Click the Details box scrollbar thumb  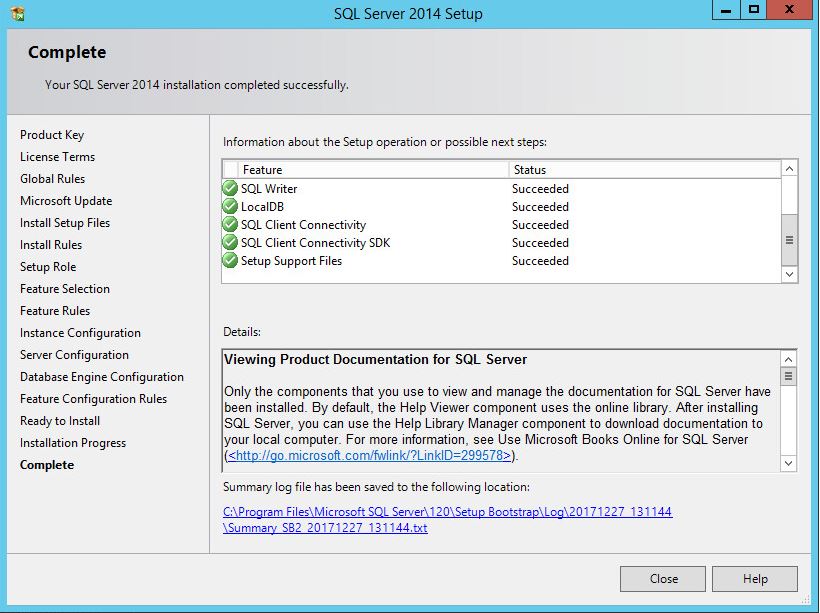click(x=789, y=377)
